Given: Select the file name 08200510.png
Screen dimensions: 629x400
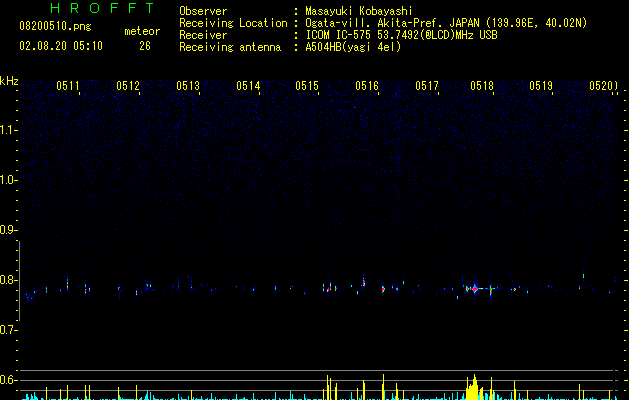Looking at the screenshot, I should tap(55, 27).
